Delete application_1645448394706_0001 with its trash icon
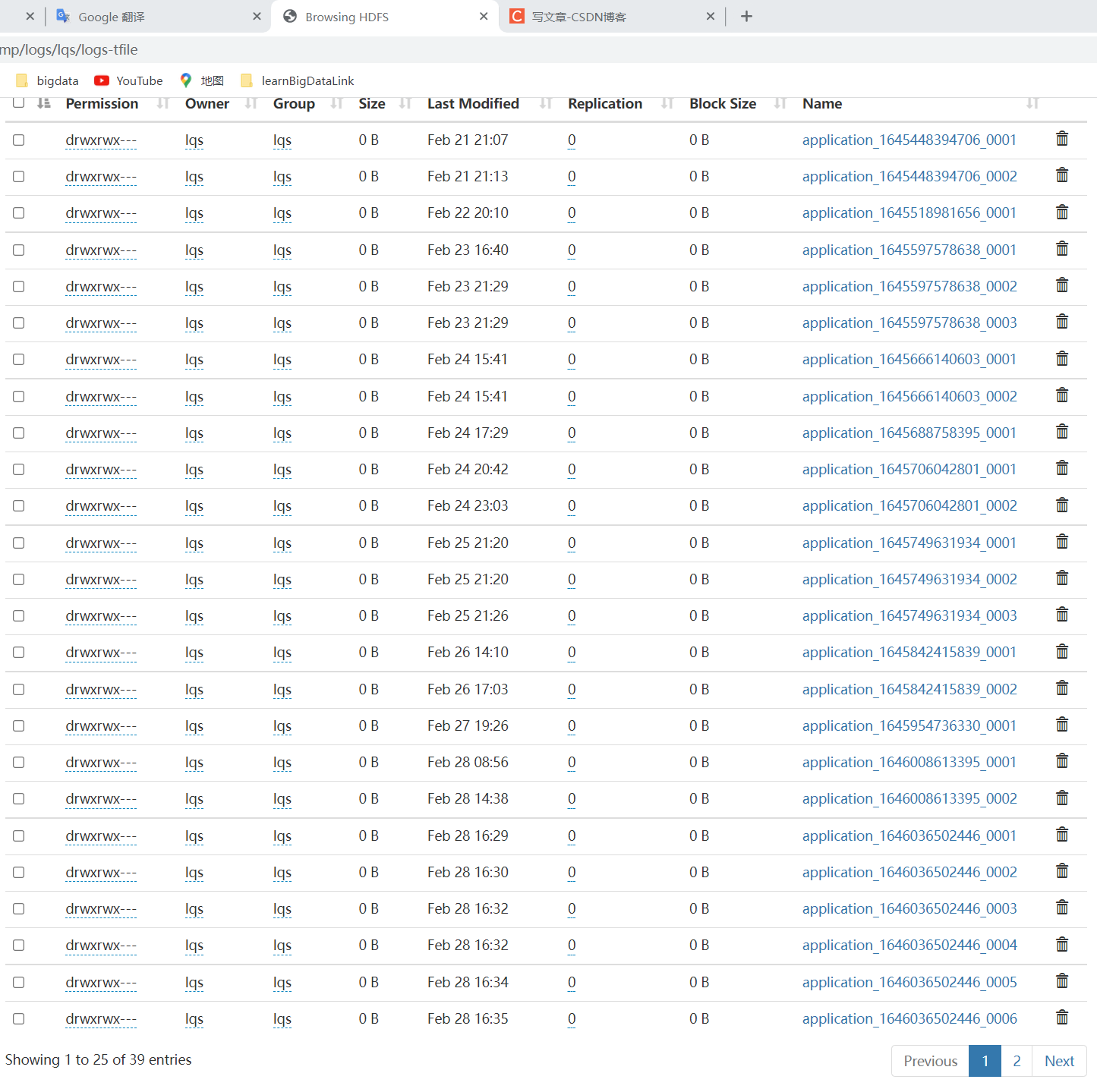 click(1062, 139)
